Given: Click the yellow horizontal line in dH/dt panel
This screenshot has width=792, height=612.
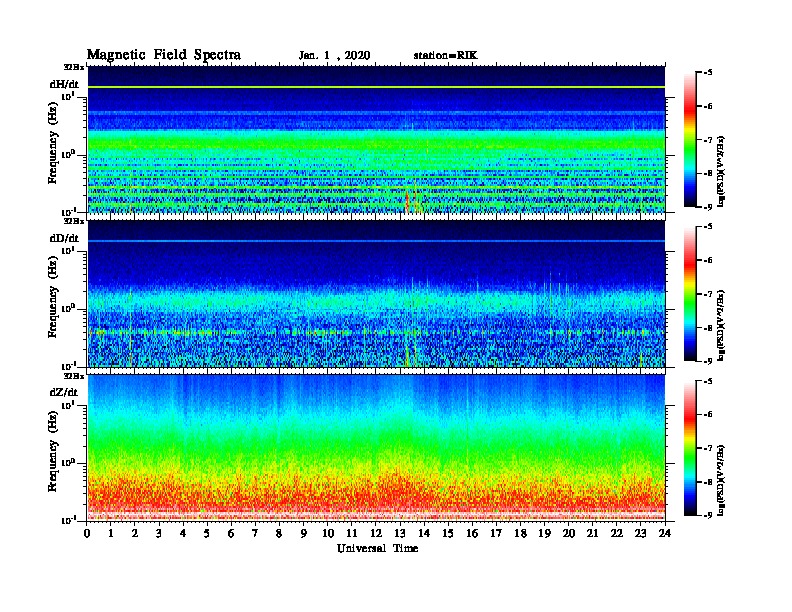Looking at the screenshot, I should pyautogui.click(x=376, y=87).
